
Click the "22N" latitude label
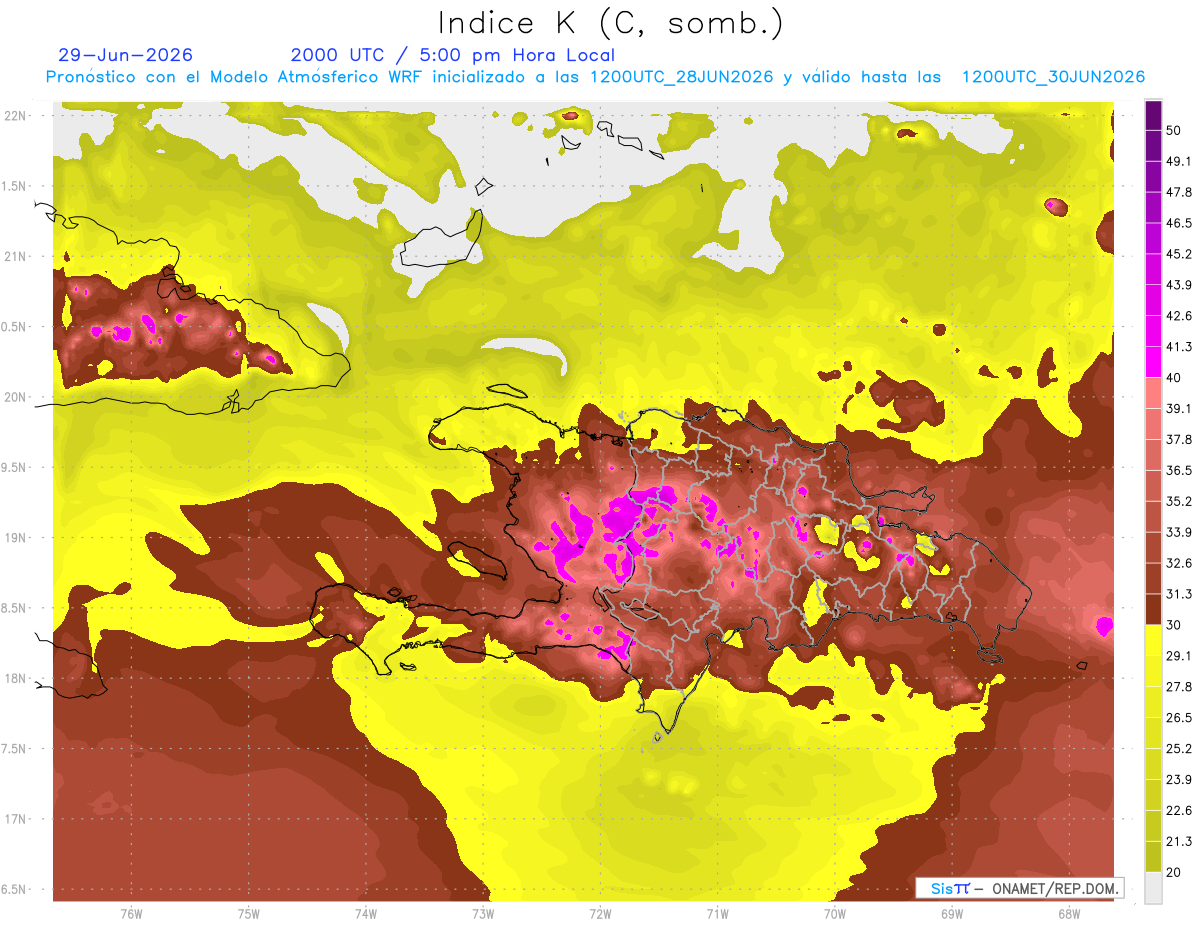click(17, 116)
